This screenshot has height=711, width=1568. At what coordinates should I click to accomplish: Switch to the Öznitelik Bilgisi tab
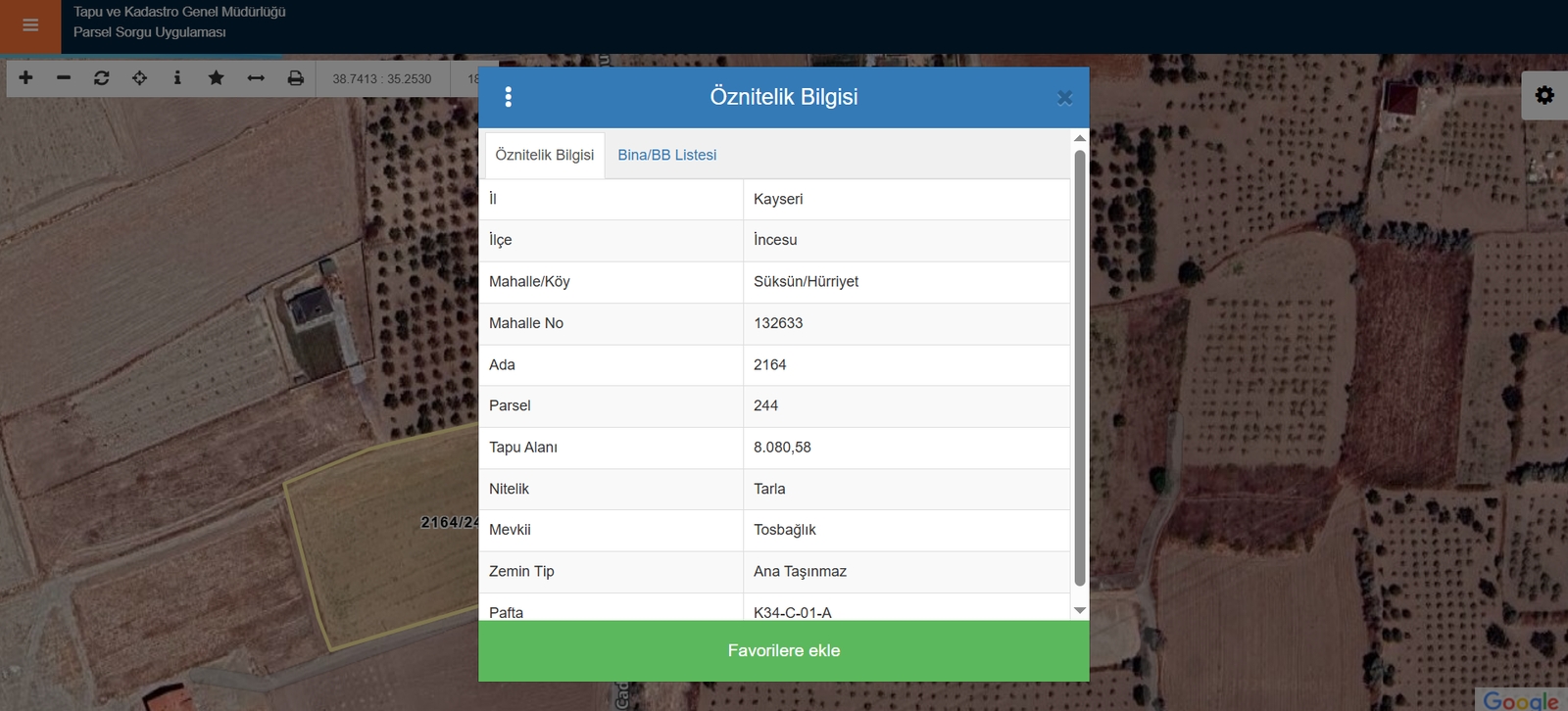click(x=545, y=155)
